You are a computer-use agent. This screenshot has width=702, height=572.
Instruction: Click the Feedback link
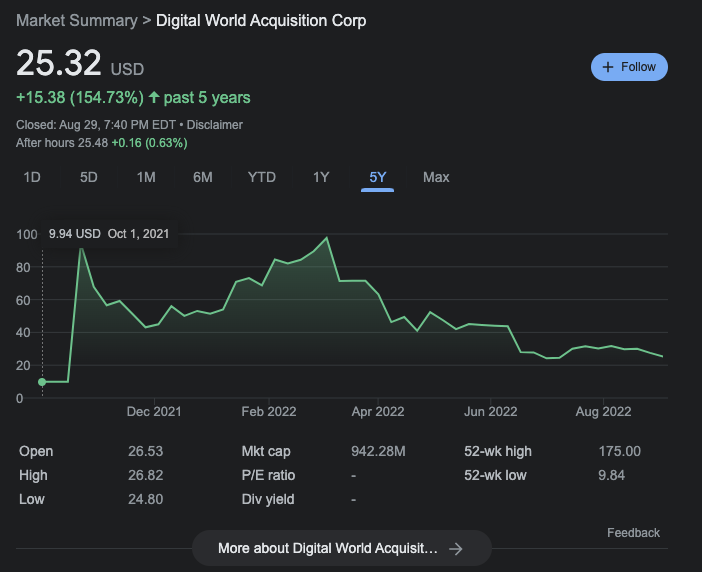tap(633, 533)
